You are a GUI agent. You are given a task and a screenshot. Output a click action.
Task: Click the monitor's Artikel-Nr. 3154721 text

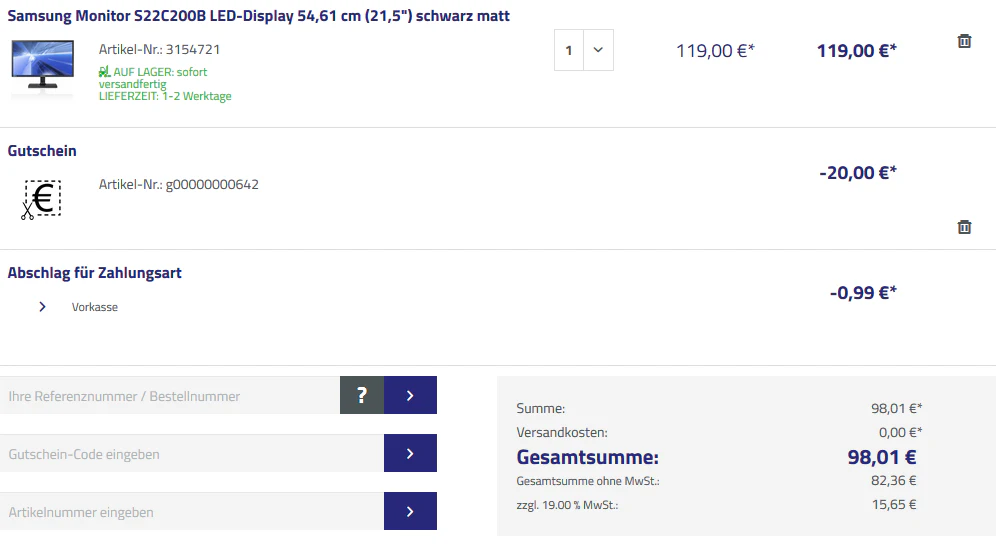click(x=159, y=49)
